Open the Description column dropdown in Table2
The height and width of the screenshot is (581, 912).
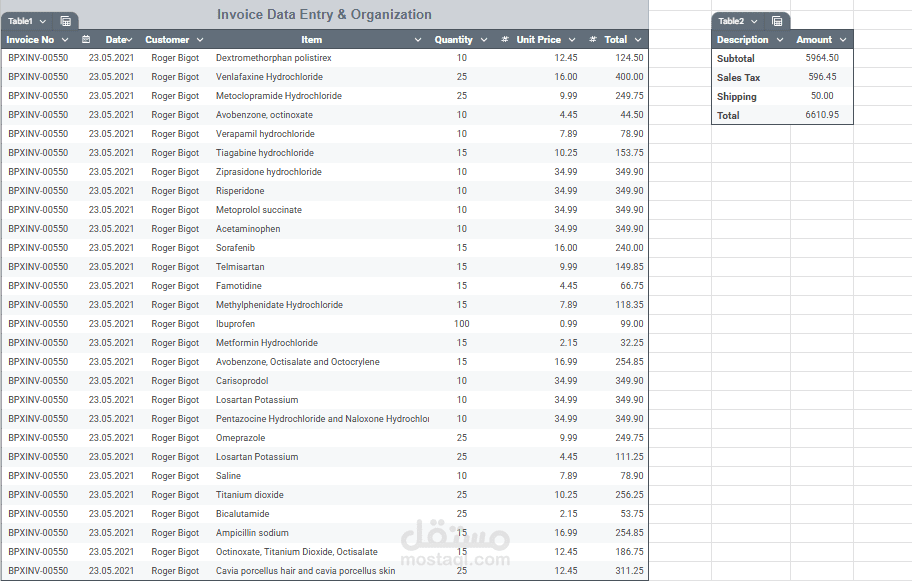click(x=780, y=40)
